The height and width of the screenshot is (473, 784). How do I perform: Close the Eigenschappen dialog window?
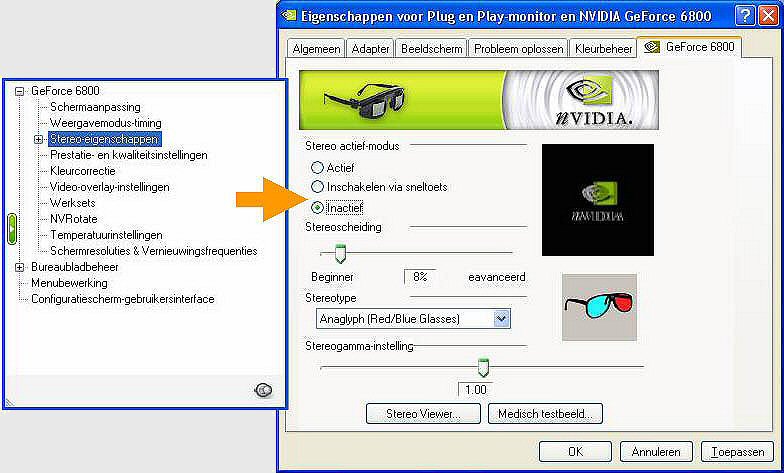768,16
